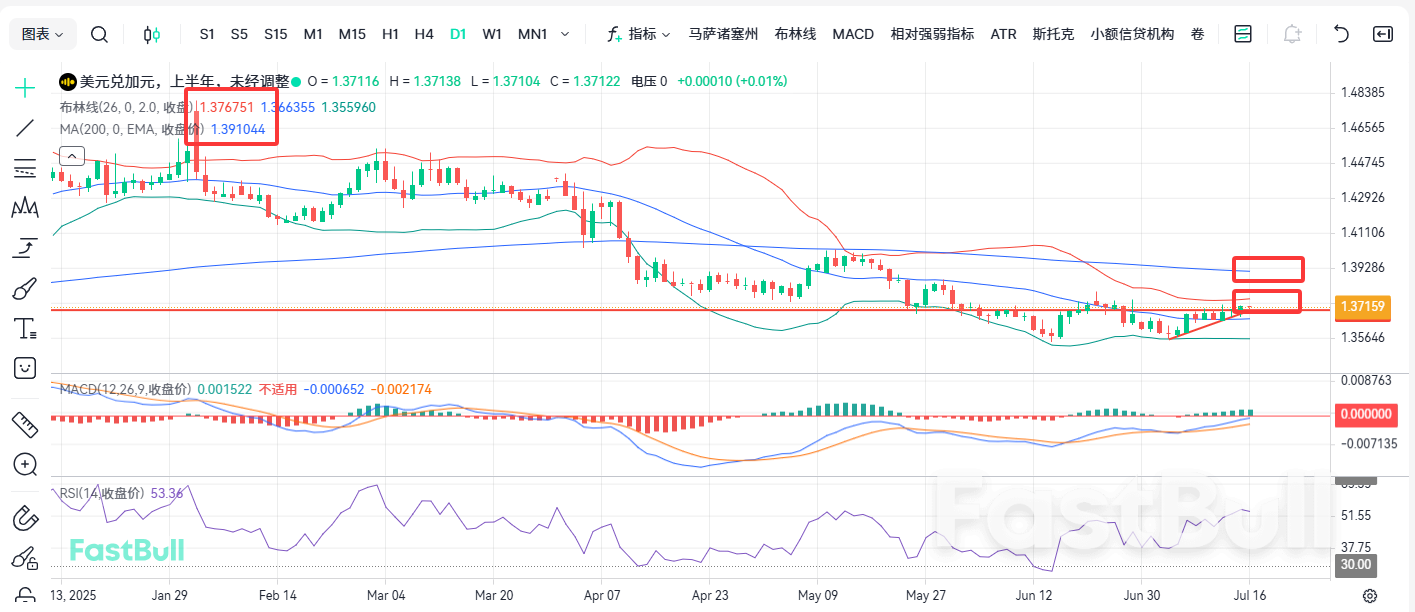Select the text annotation tool
The image size is (1415, 612).
coord(24,328)
